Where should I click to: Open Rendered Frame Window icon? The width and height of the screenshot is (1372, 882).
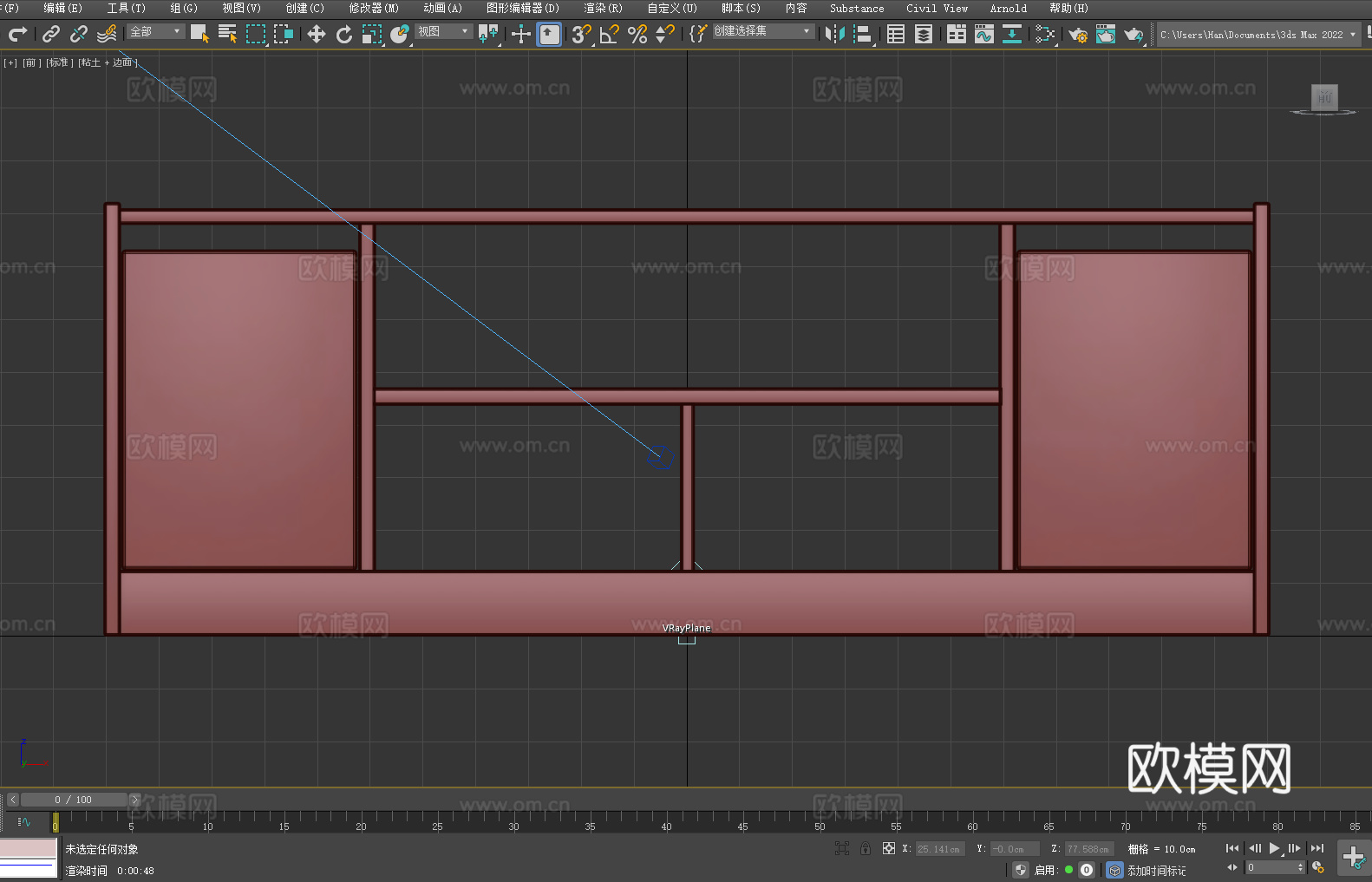pos(1106,34)
